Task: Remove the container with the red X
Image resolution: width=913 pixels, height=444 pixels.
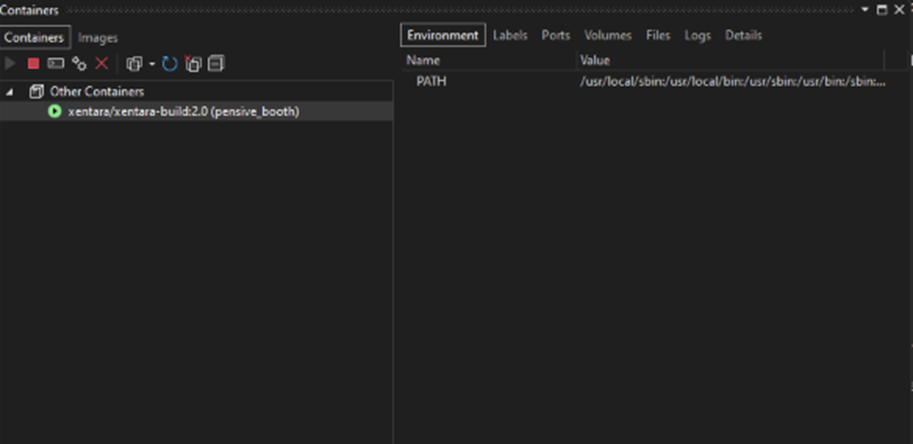Action: 101,64
